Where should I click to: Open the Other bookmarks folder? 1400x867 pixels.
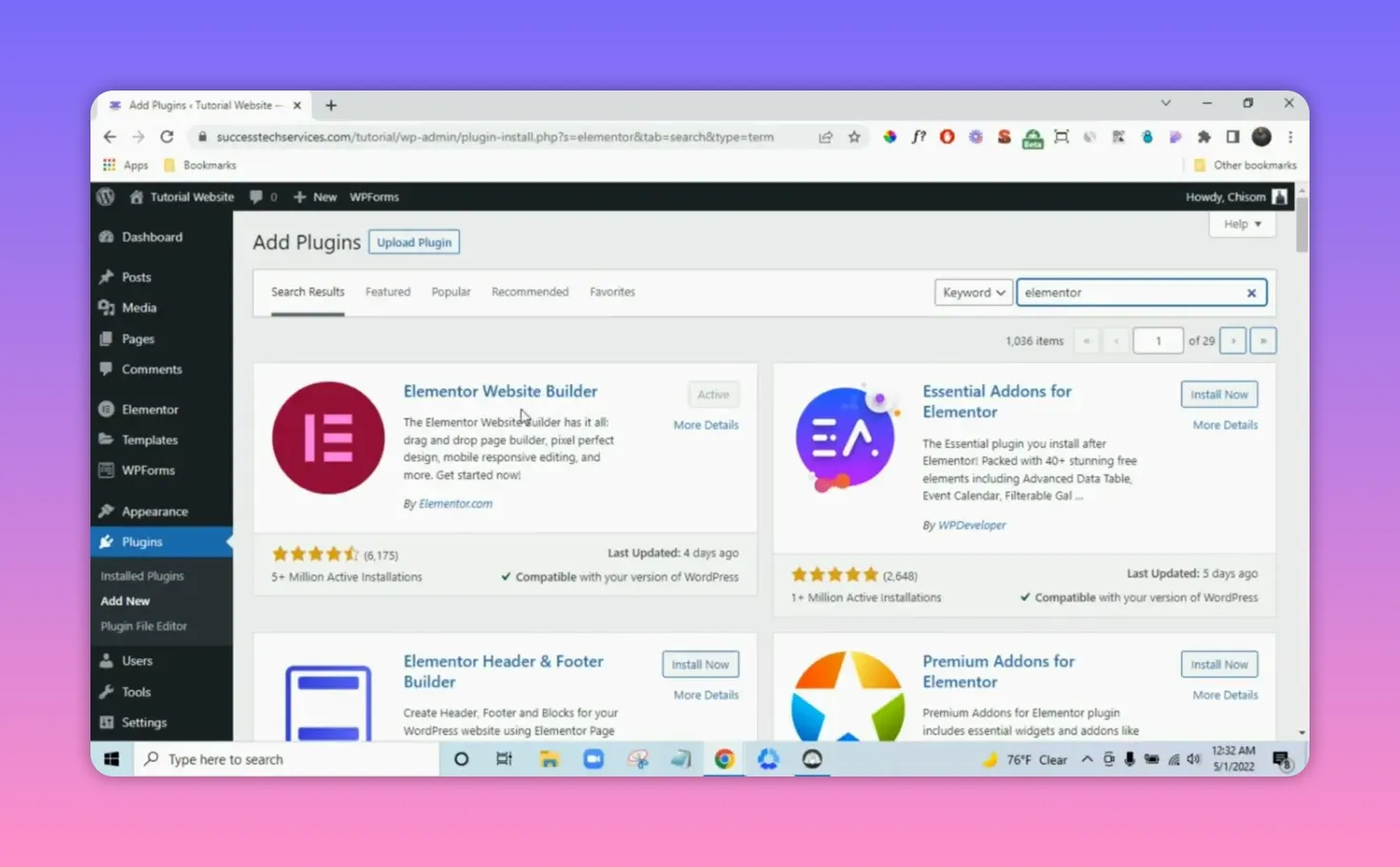(1246, 165)
